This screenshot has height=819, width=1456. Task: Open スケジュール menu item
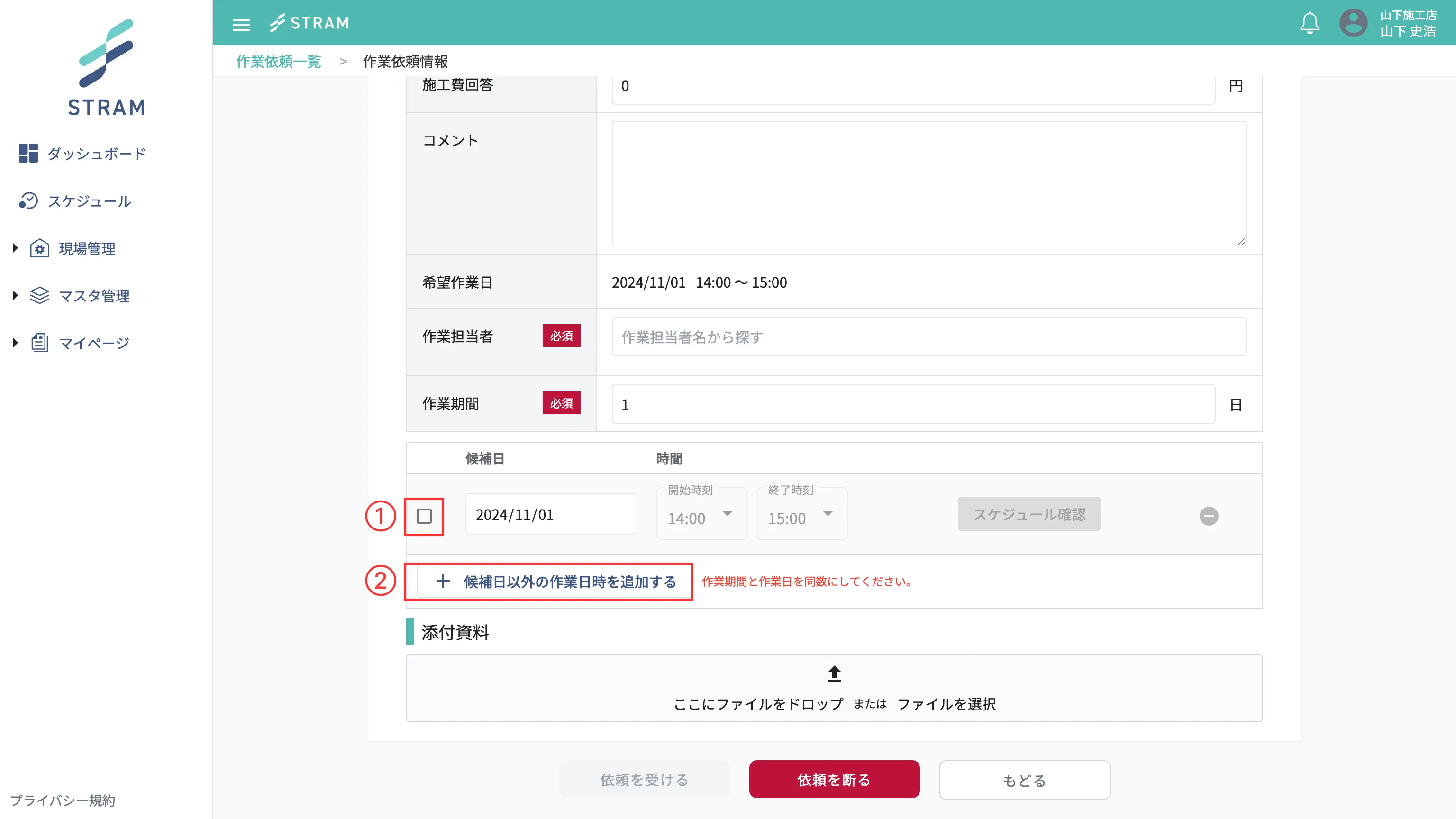[89, 201]
